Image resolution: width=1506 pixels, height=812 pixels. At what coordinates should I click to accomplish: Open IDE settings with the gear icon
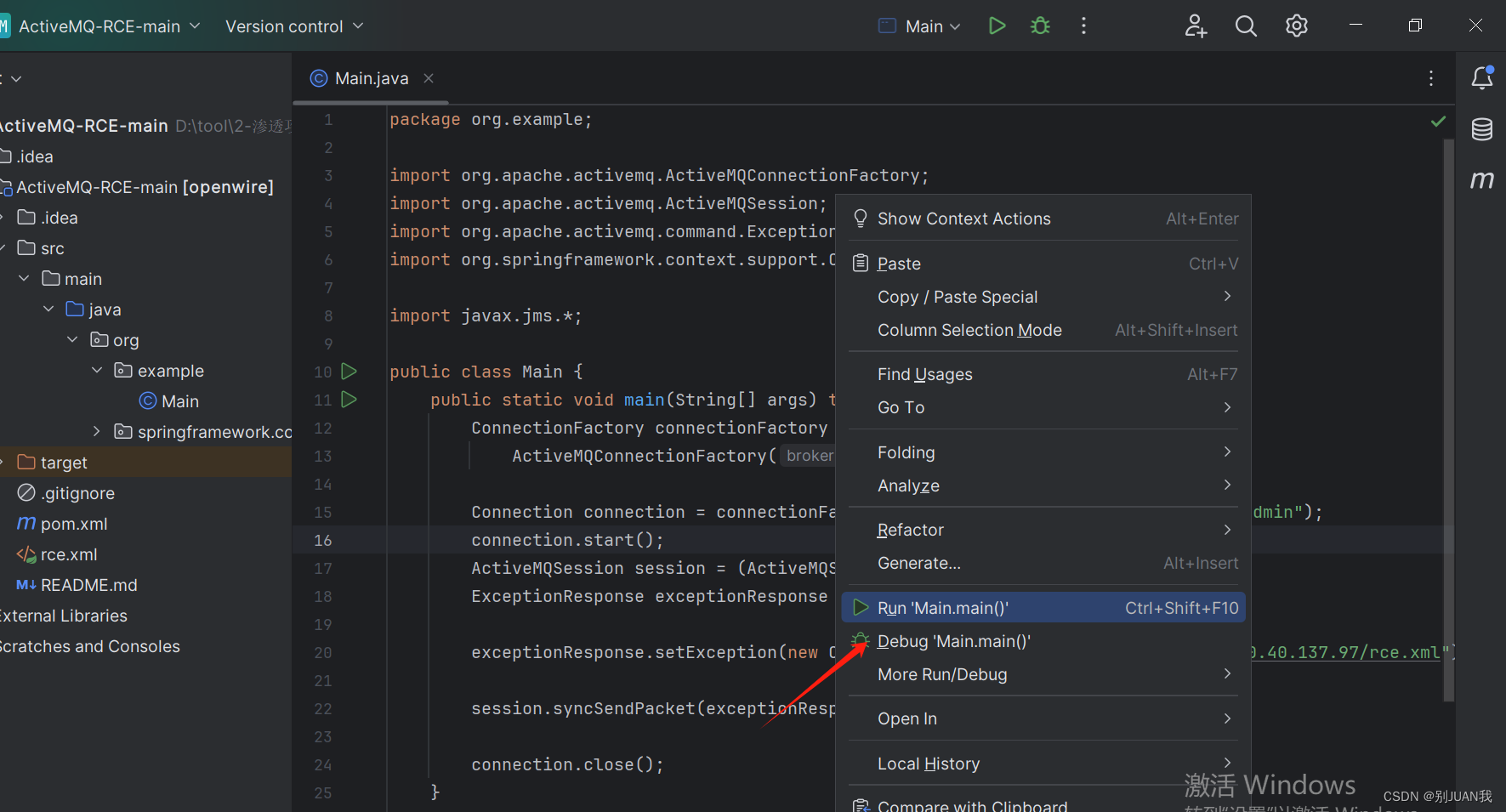pyautogui.click(x=1297, y=26)
